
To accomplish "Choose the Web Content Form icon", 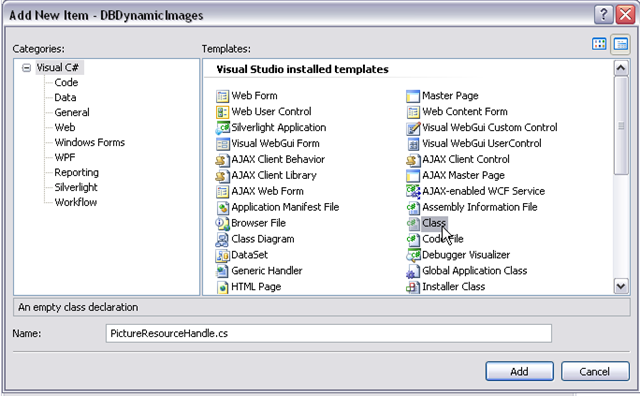I will click(413, 112).
